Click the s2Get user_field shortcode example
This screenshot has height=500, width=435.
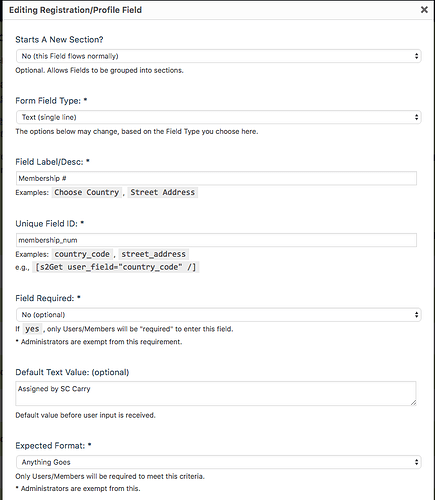tap(116, 267)
